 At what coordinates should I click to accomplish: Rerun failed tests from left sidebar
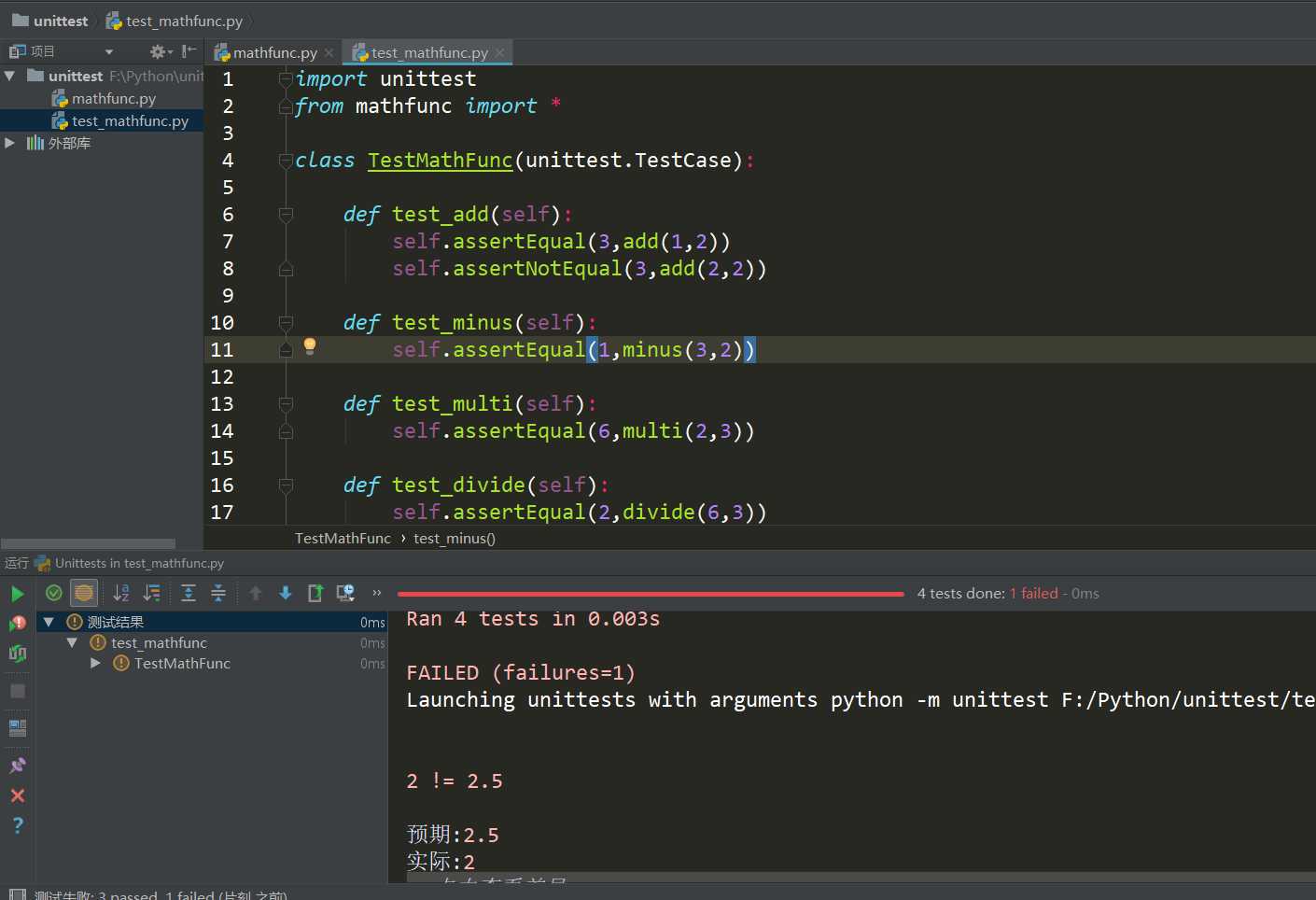point(17,623)
